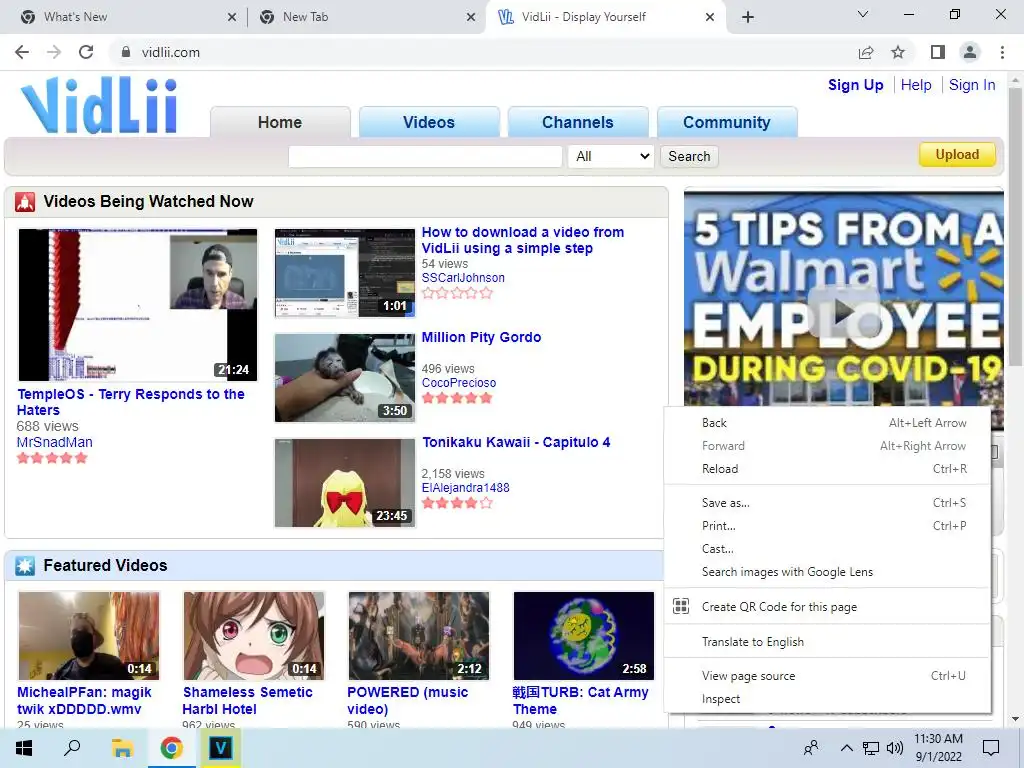The height and width of the screenshot is (768, 1024).
Task: Select Reload in the context menu
Action: [x=827, y=469]
